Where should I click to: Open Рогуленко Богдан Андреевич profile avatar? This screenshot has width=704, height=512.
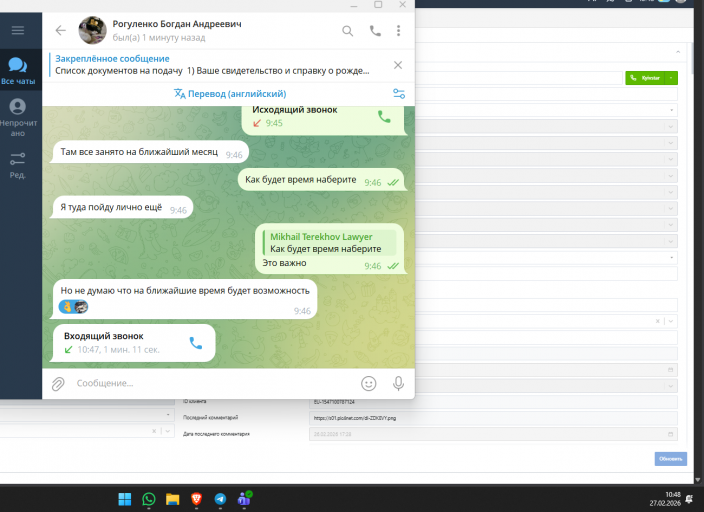click(x=92, y=30)
